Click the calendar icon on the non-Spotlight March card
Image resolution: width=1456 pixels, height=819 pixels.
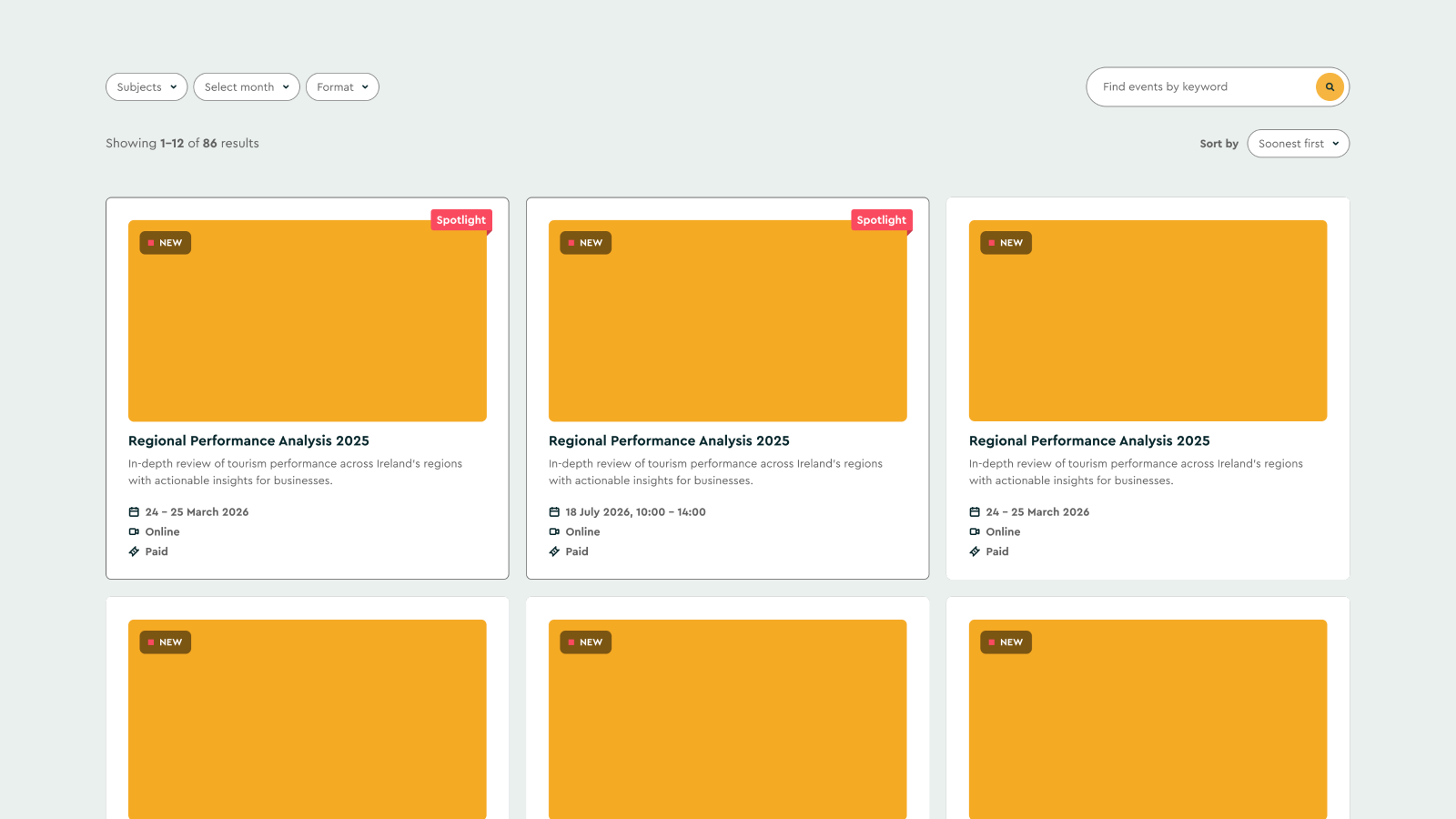point(975,512)
